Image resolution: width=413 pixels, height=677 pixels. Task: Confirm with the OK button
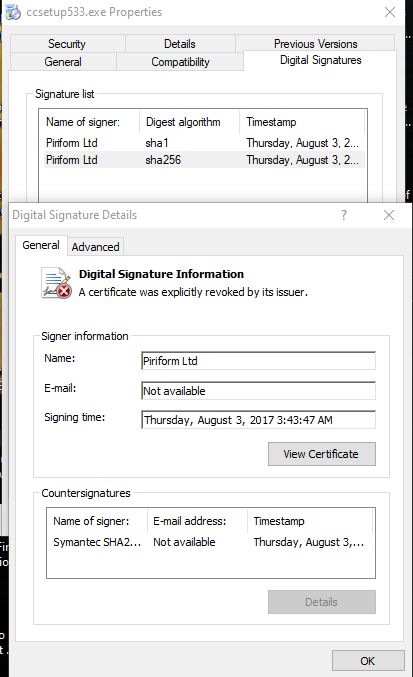point(368,661)
